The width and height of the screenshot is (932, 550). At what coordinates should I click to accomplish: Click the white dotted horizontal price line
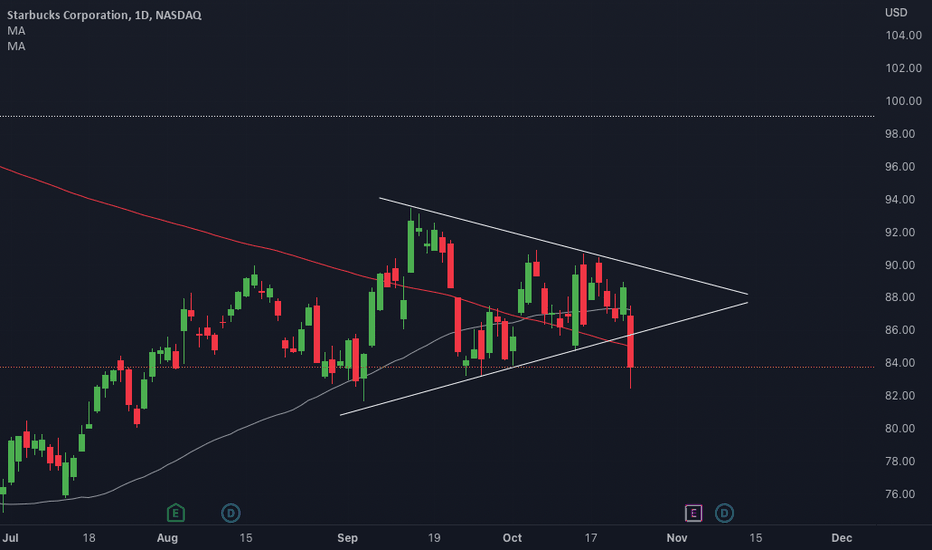pyautogui.click(x=437, y=116)
